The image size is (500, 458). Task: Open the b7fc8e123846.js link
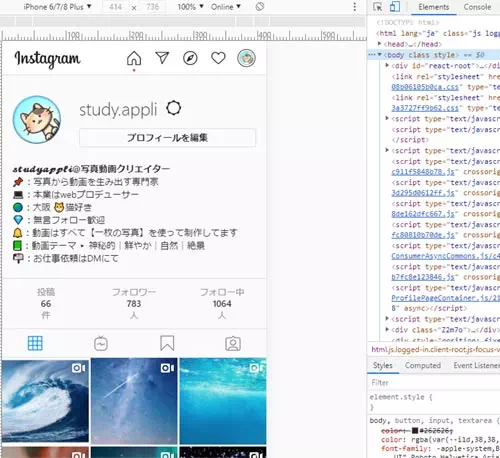(423, 277)
